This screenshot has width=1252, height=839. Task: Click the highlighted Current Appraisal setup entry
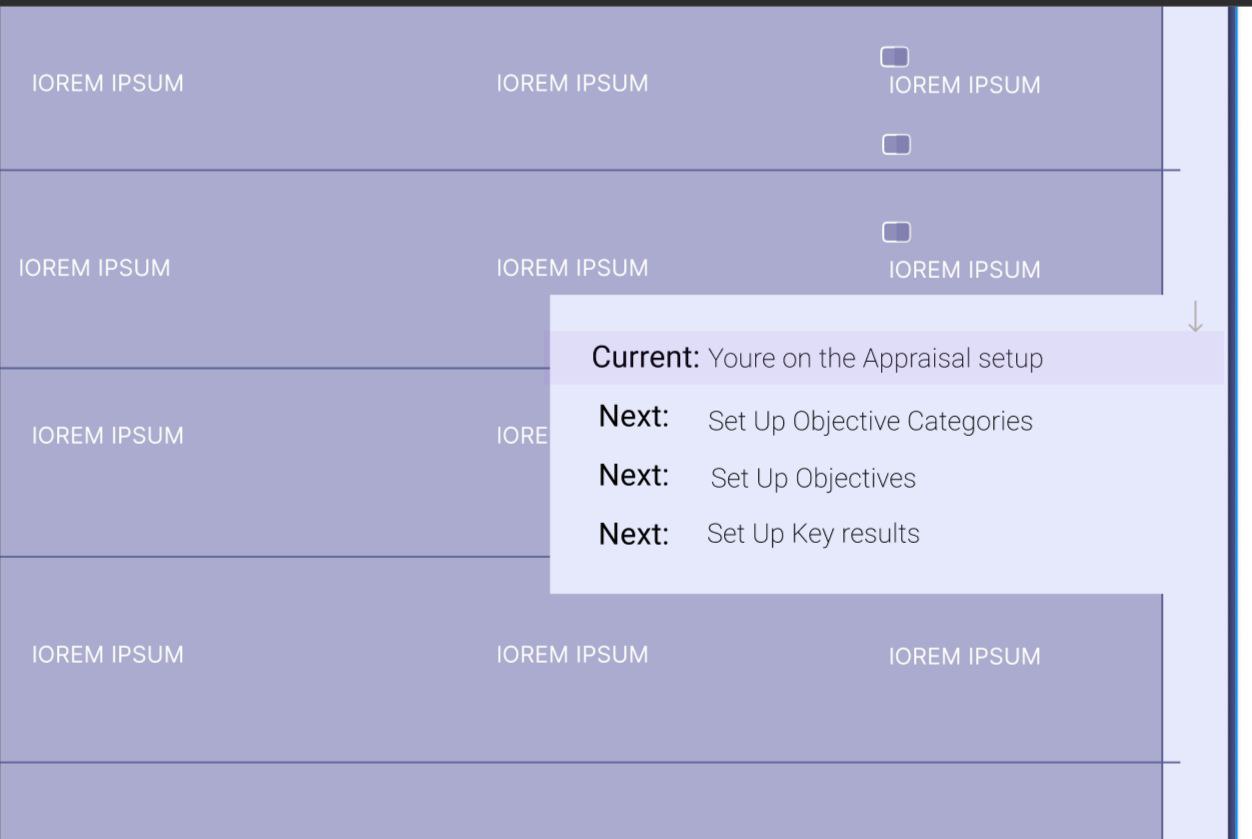818,357
